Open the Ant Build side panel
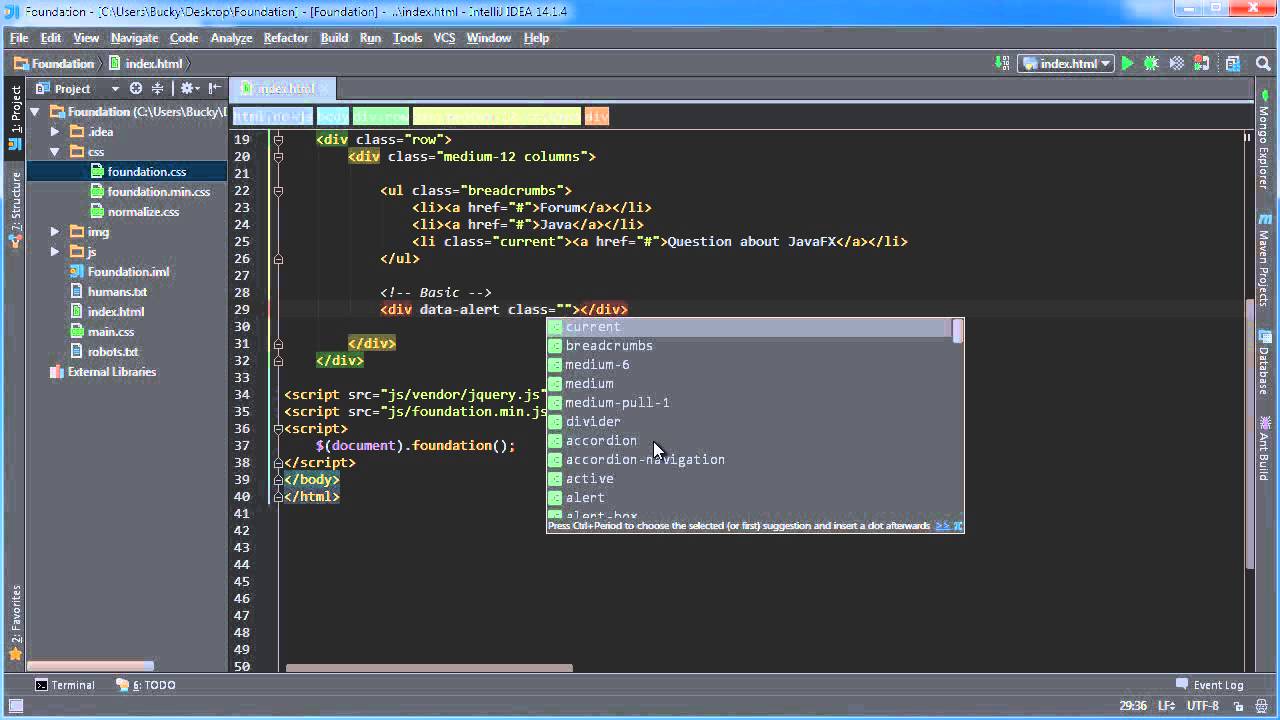 tap(1264, 448)
